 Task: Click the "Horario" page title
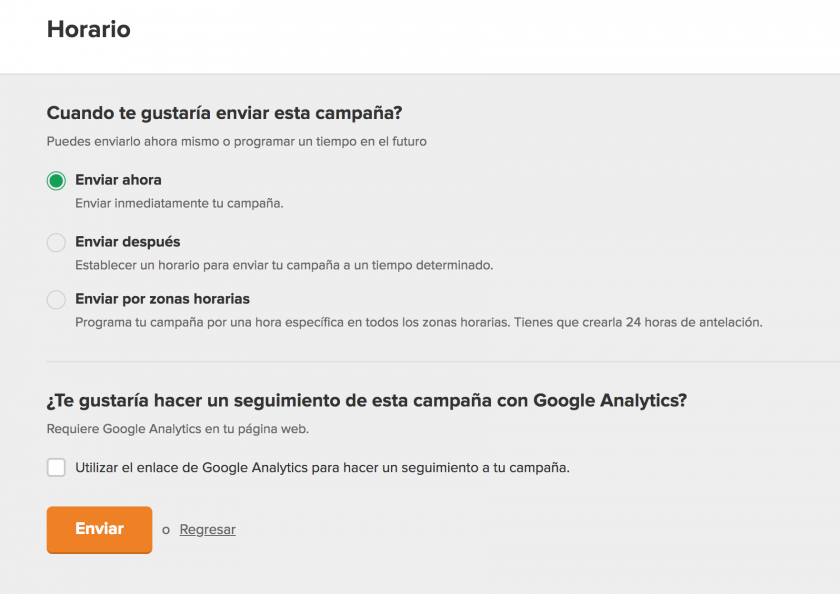click(x=89, y=29)
